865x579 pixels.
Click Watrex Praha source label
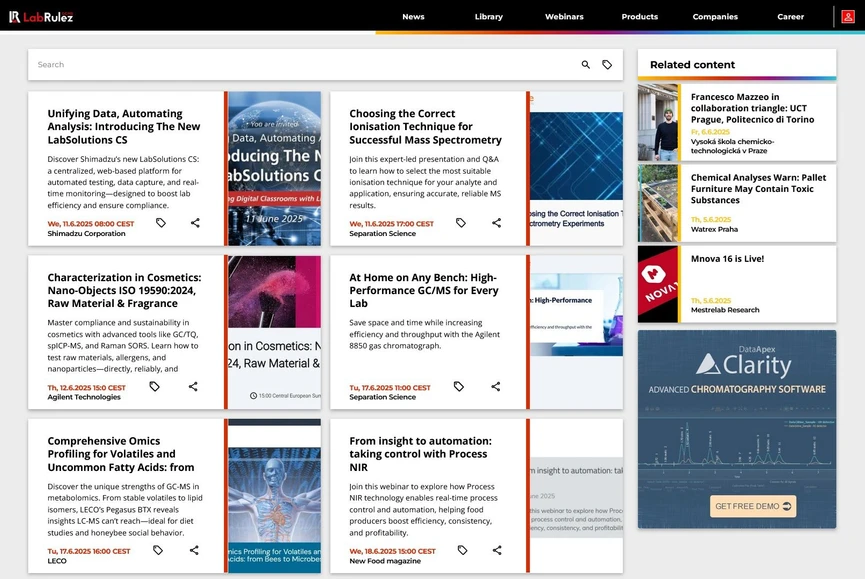click(714, 229)
